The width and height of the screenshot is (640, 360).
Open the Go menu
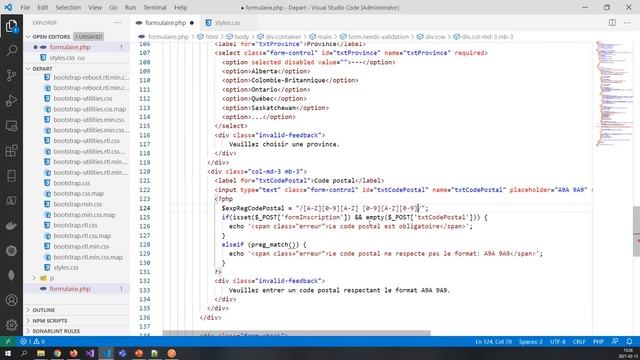click(x=113, y=7)
